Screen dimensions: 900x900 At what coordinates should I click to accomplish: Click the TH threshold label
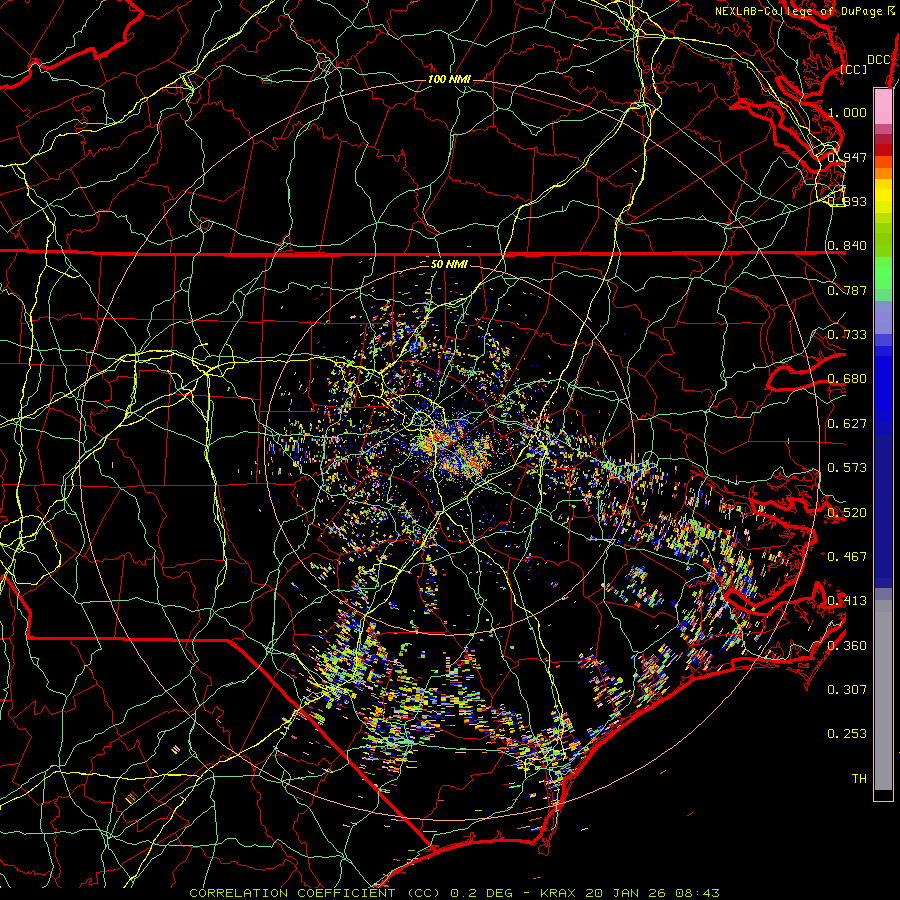click(x=859, y=778)
